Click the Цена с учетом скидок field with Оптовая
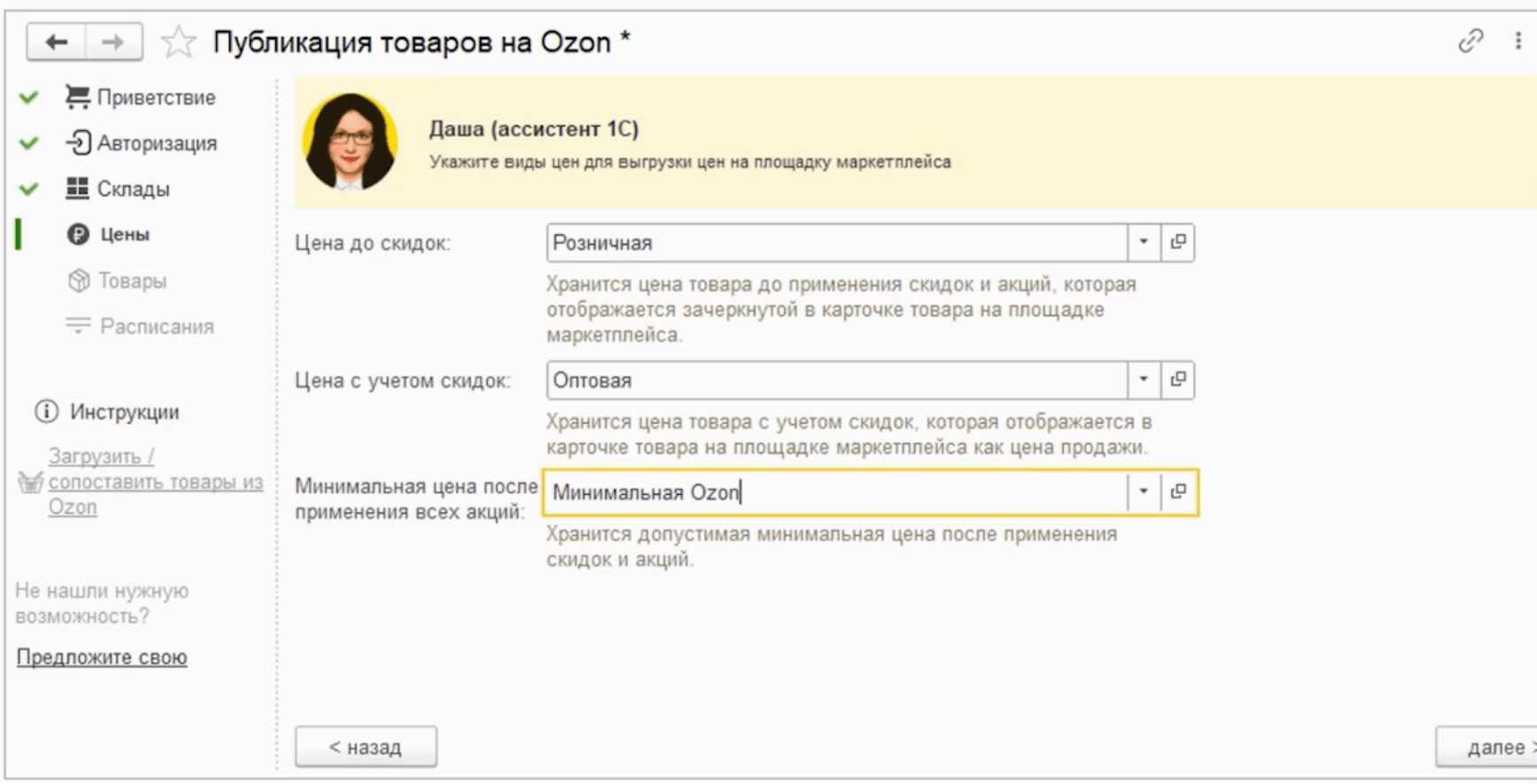1537x784 pixels. [837, 380]
